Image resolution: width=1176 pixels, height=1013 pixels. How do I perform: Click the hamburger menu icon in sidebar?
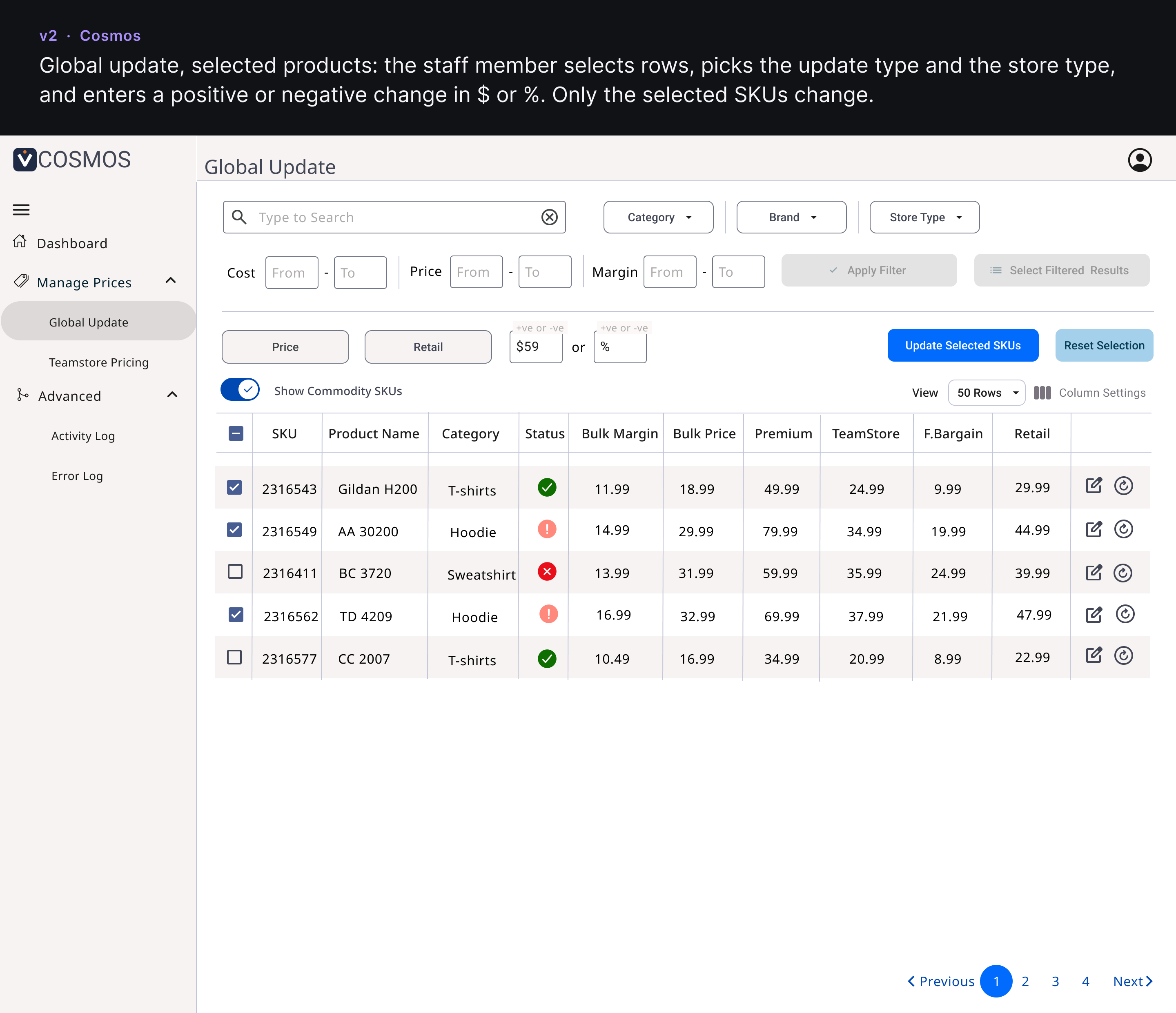21,210
